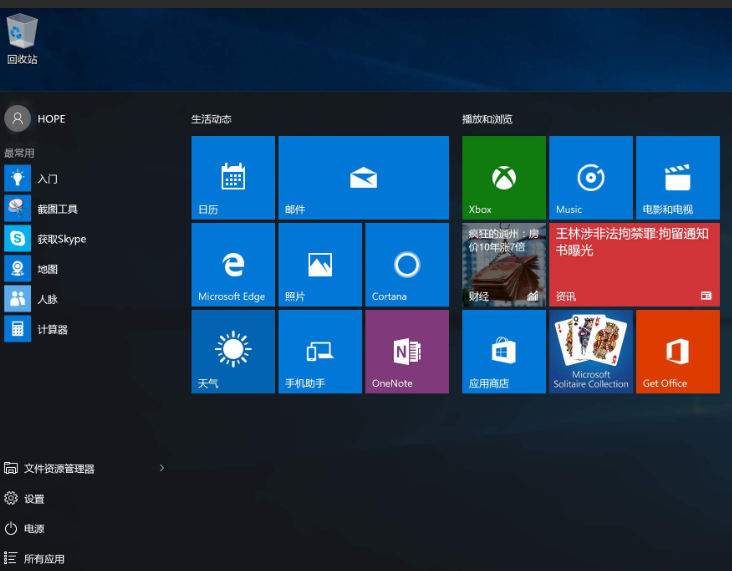Click the 电源 power option
This screenshot has height=571, width=732.
coord(34,528)
